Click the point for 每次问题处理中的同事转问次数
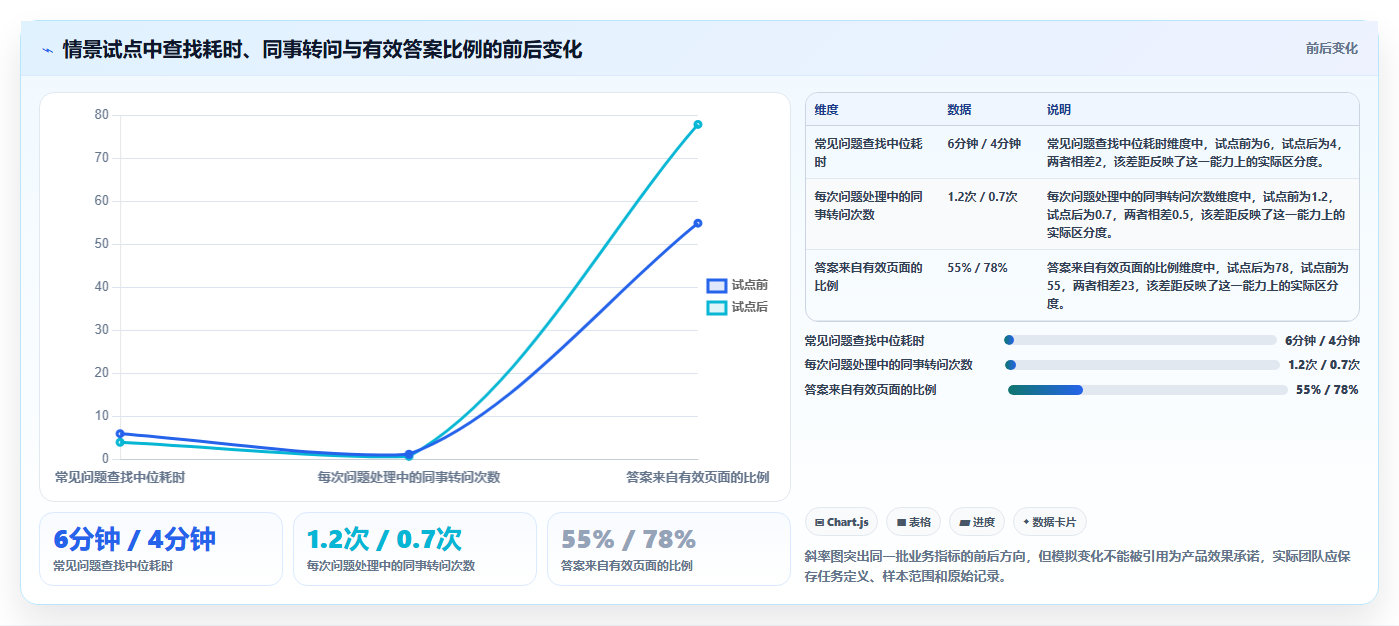1399x626 pixels. pos(409,454)
